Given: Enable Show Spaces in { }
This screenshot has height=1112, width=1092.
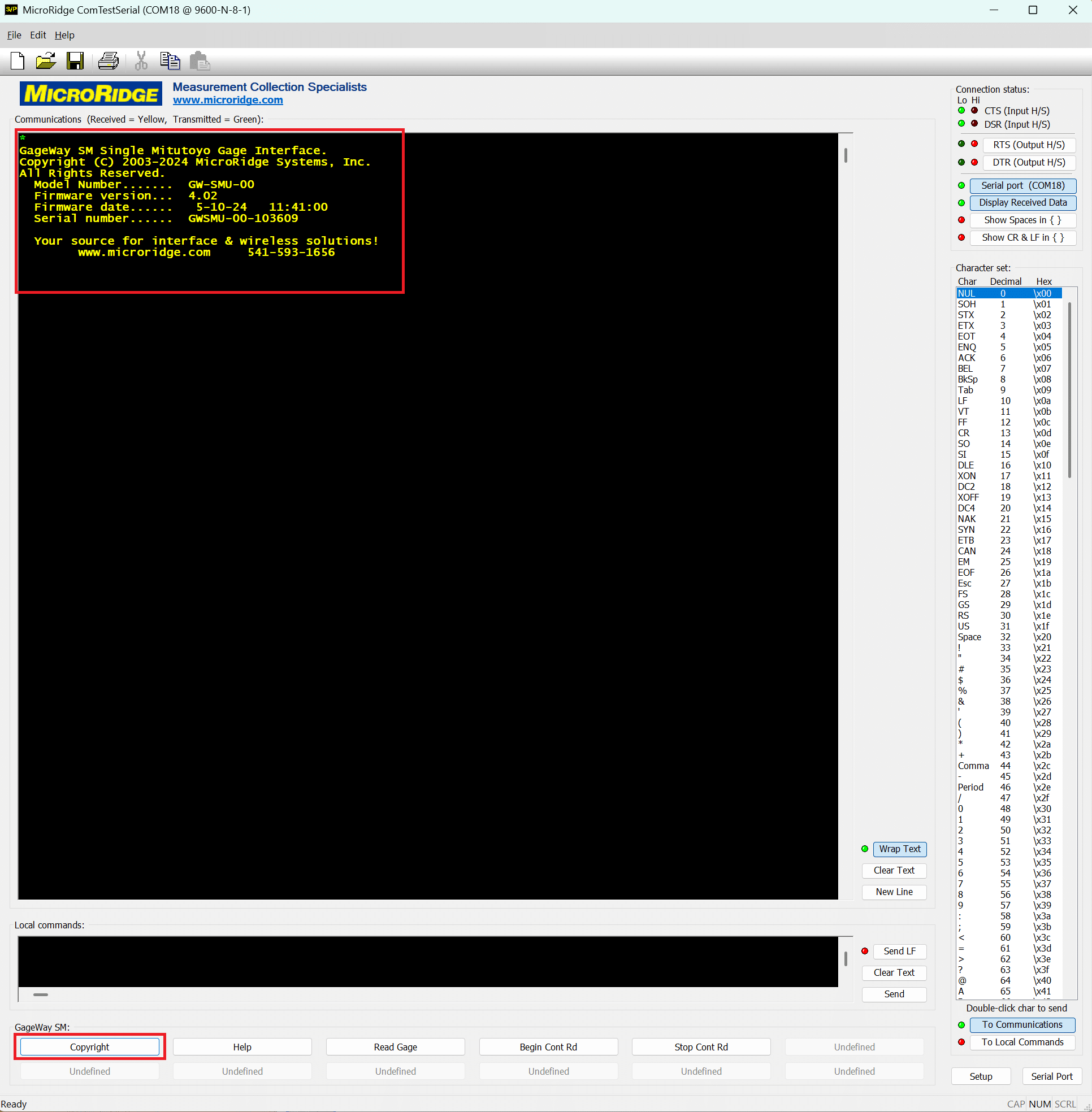Looking at the screenshot, I should [x=1022, y=220].
